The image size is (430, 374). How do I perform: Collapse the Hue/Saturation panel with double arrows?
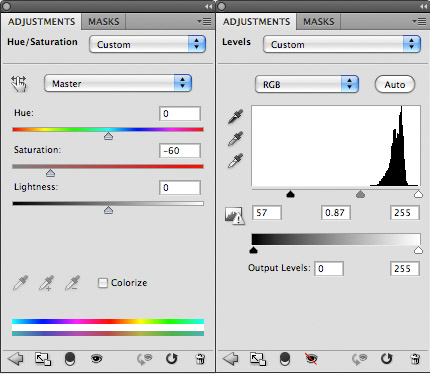pyautogui.click(x=209, y=6)
